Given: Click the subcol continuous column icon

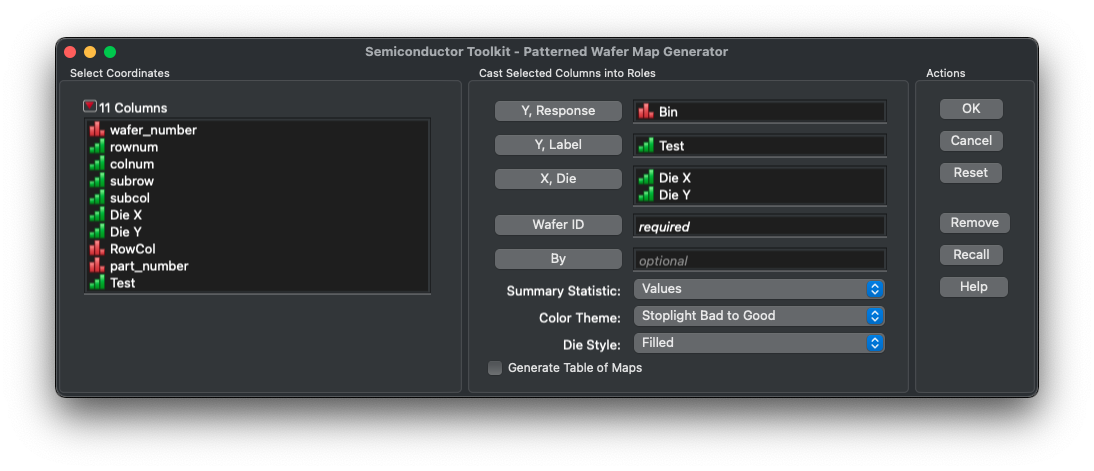Looking at the screenshot, I should click(97, 198).
